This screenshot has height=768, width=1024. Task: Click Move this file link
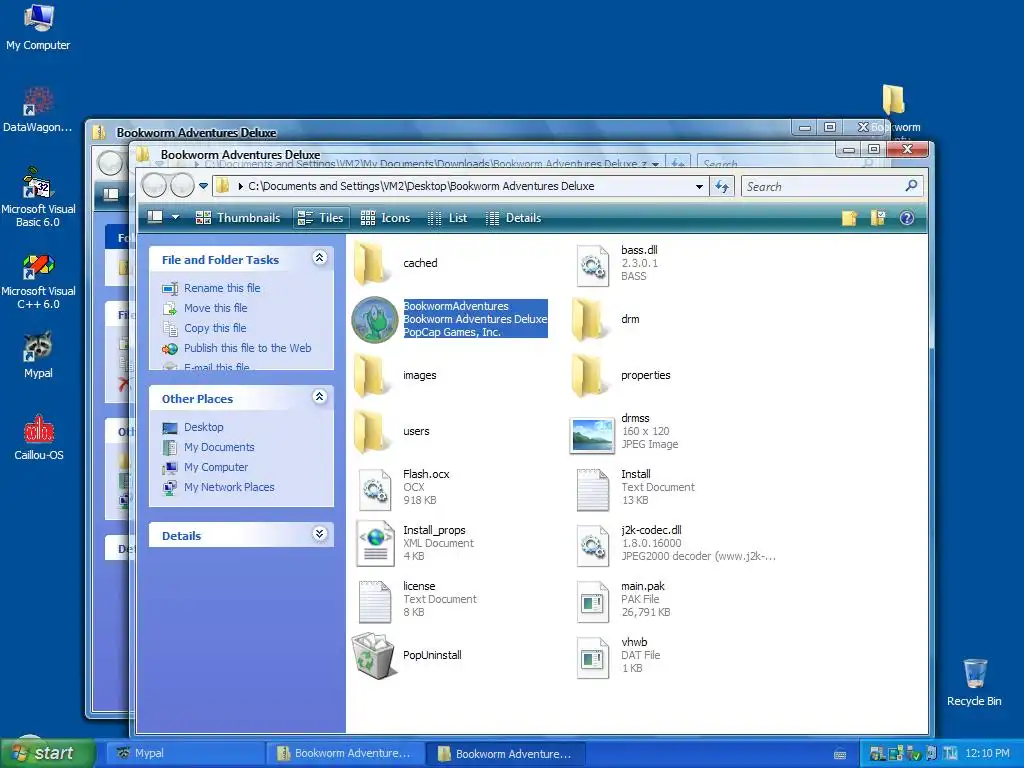coord(216,308)
